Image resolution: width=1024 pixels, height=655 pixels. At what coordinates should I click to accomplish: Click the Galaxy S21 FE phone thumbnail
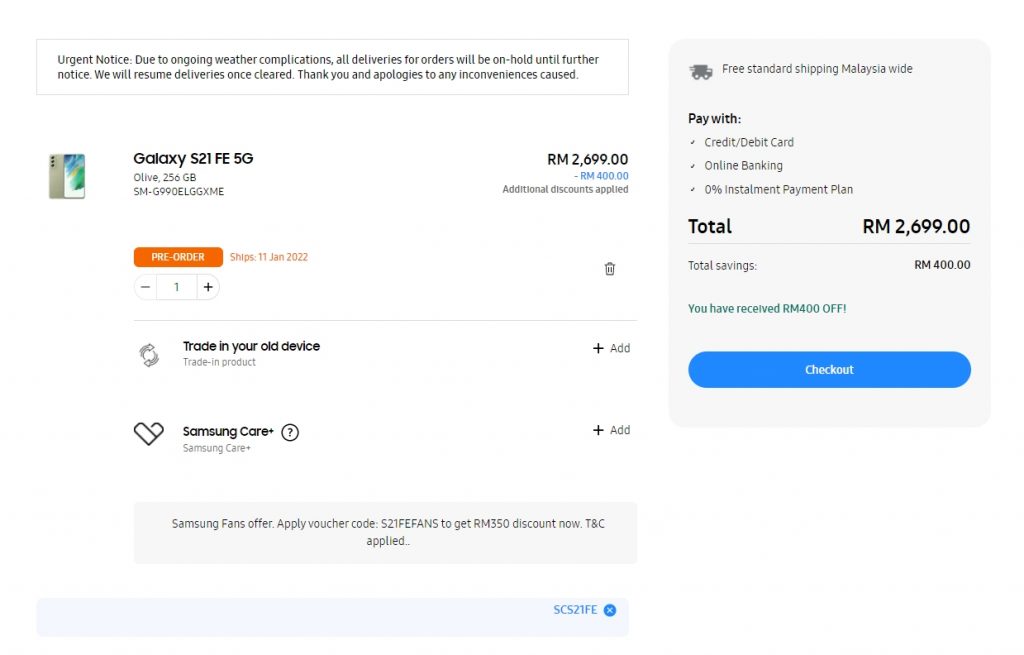[x=67, y=176]
